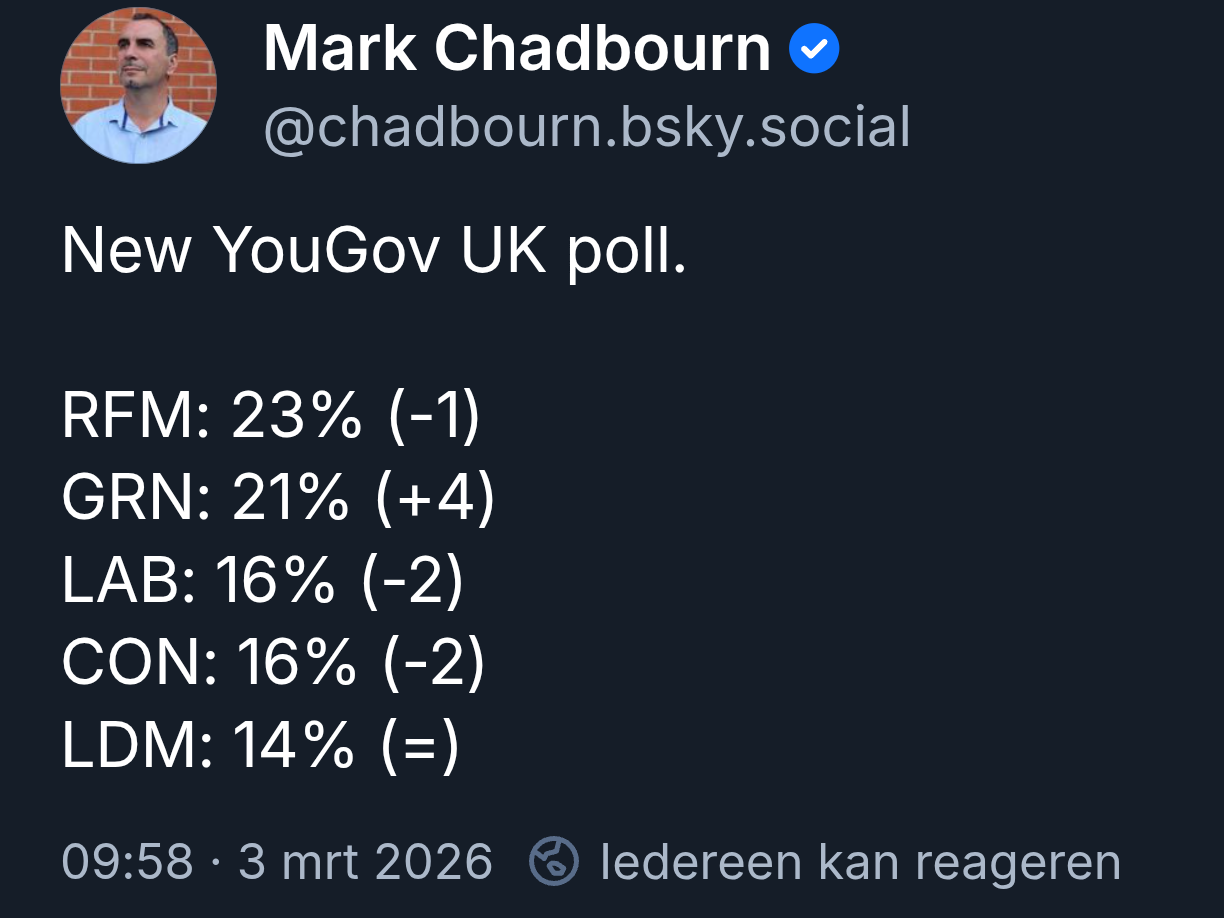Click the 14% figure for LDM

[x=294, y=746]
